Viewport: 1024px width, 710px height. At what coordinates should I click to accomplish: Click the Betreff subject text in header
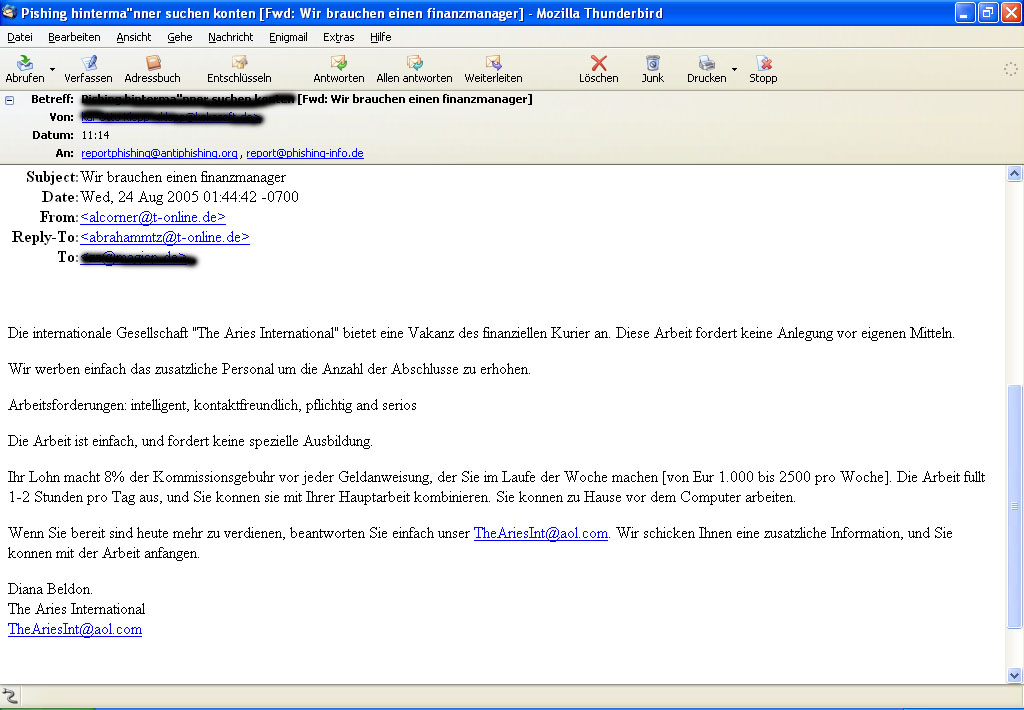307,99
